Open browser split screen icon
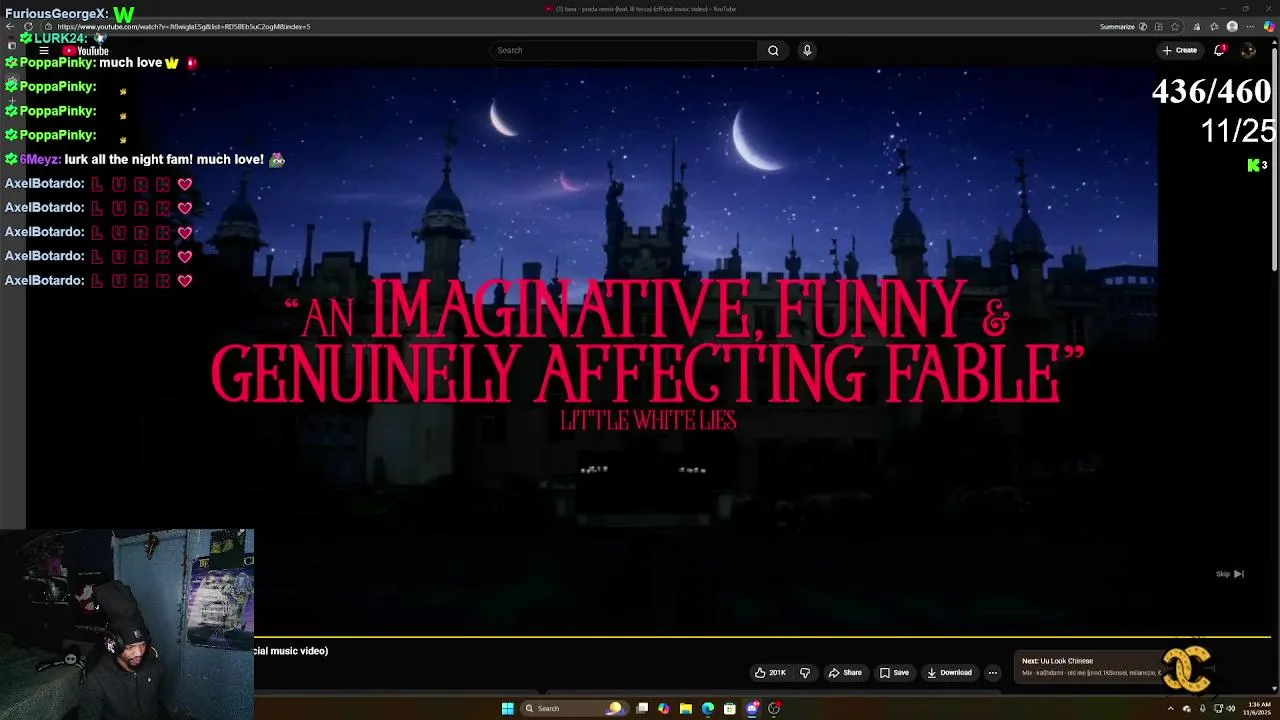Viewport: 1280px width, 720px height. pyautogui.click(x=1158, y=27)
